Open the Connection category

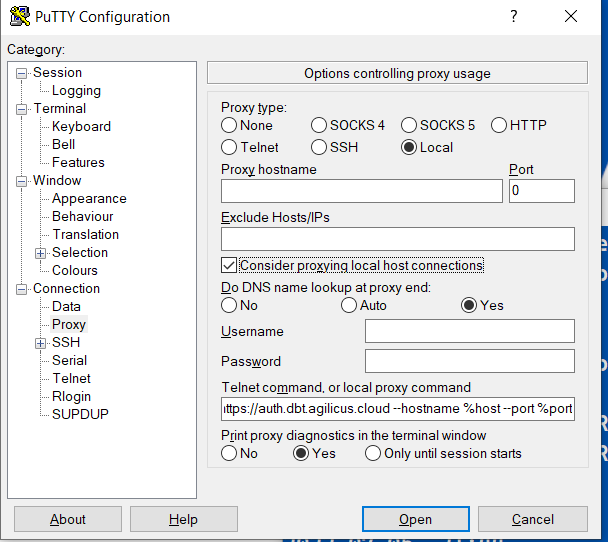[x=66, y=288]
